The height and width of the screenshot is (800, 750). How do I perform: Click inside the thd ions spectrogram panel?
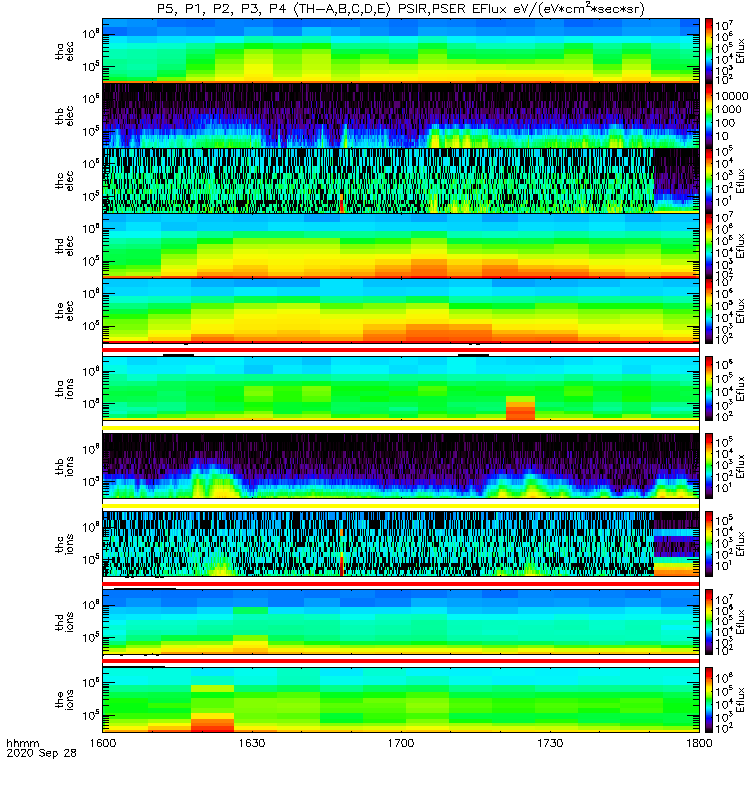click(401, 622)
